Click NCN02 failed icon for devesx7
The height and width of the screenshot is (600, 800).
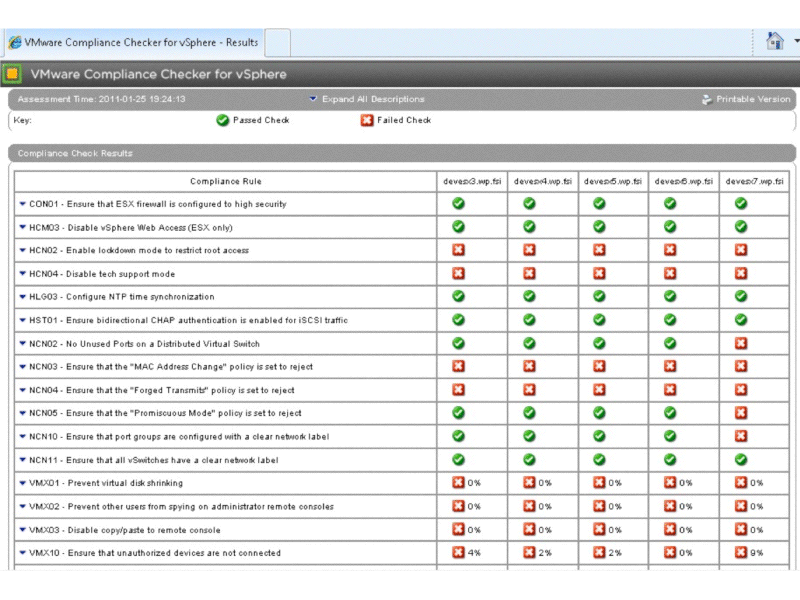tap(741, 343)
